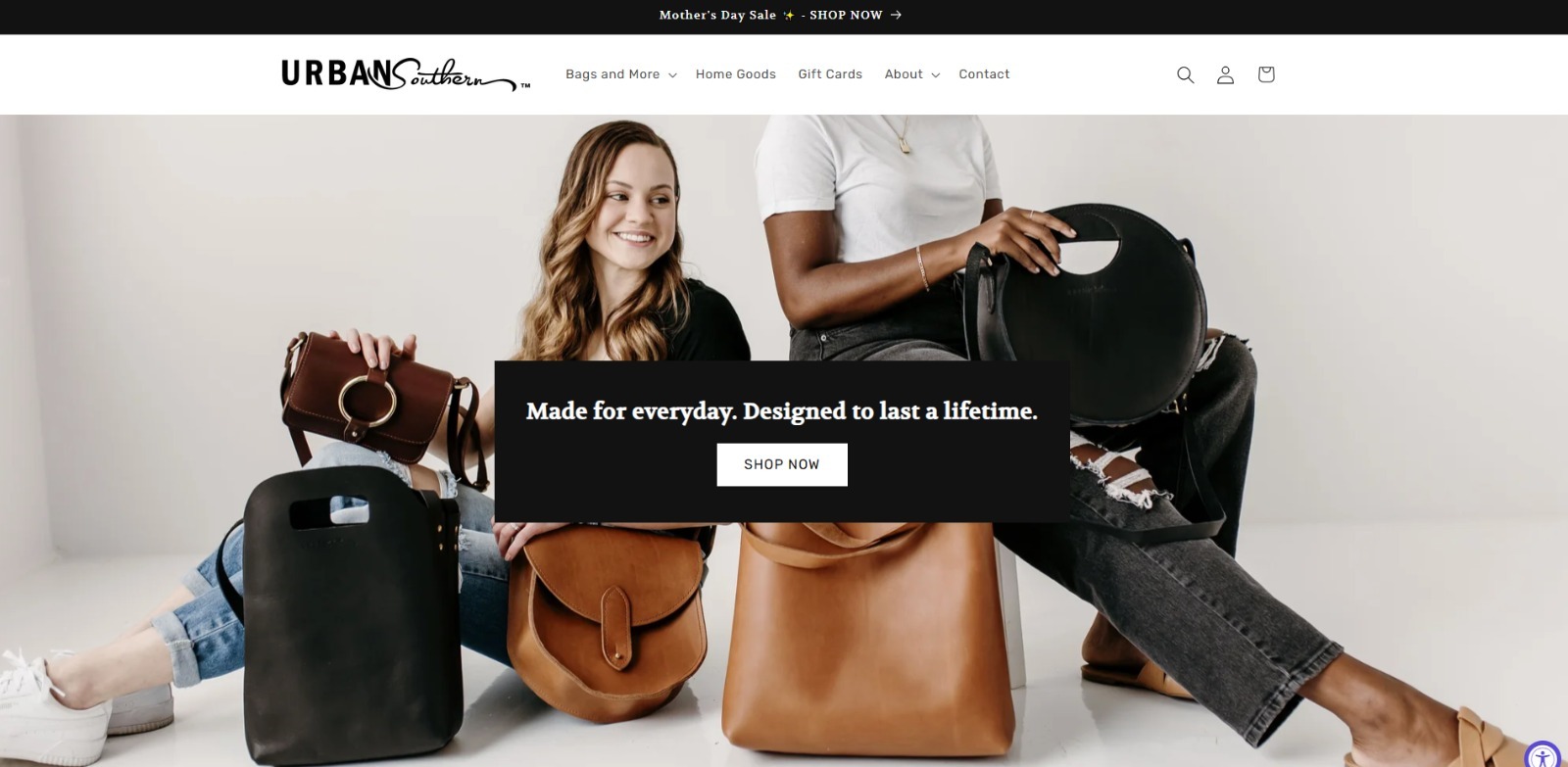Open the Gift Cards page
The width and height of the screenshot is (1568, 767).
pos(830,74)
